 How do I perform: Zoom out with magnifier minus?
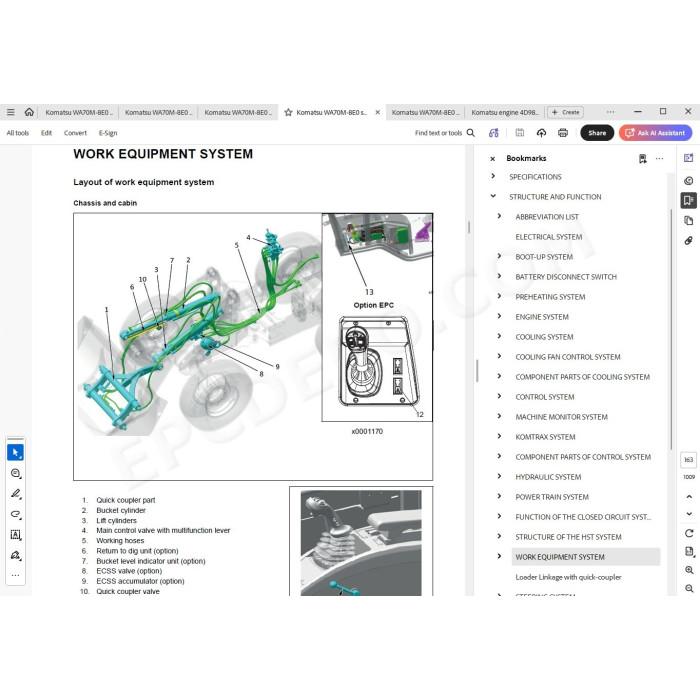tap(689, 588)
